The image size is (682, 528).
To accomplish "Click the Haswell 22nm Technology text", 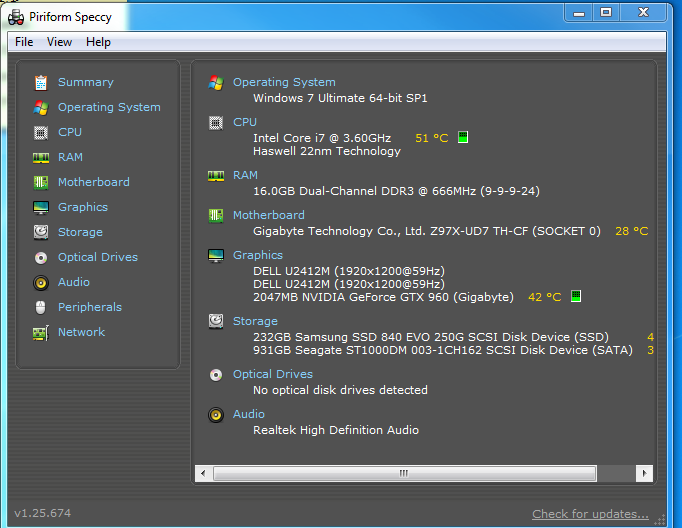I will tap(327, 151).
